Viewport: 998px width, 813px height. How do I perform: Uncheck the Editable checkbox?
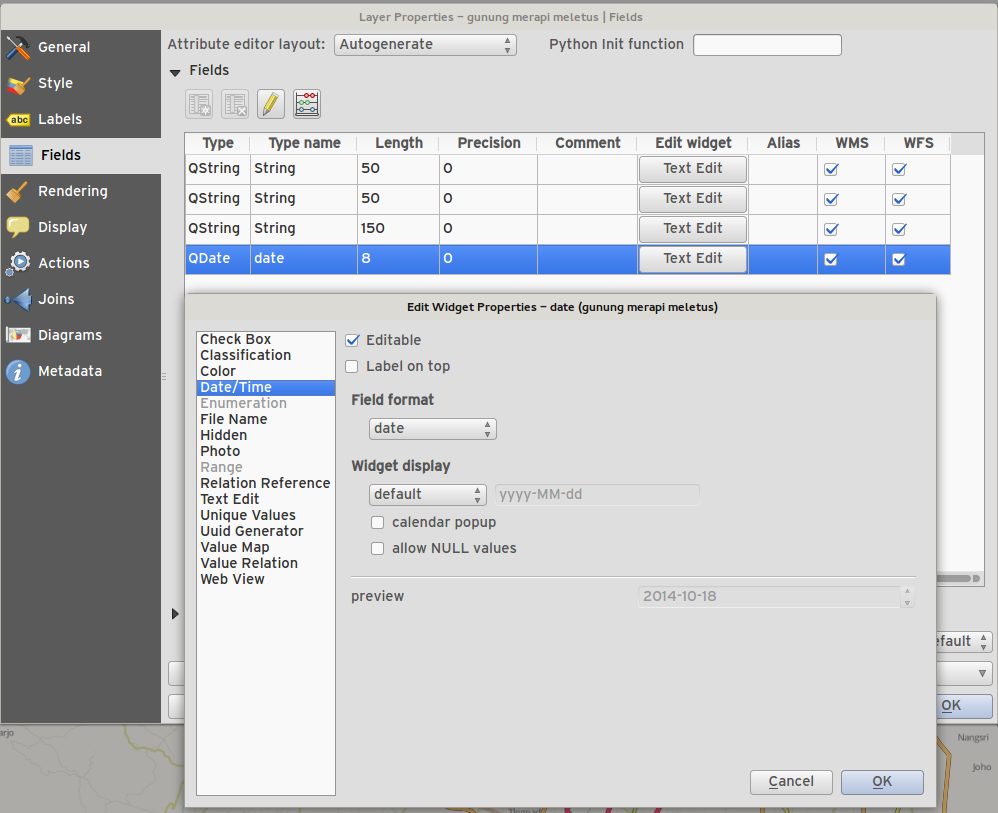(352, 340)
